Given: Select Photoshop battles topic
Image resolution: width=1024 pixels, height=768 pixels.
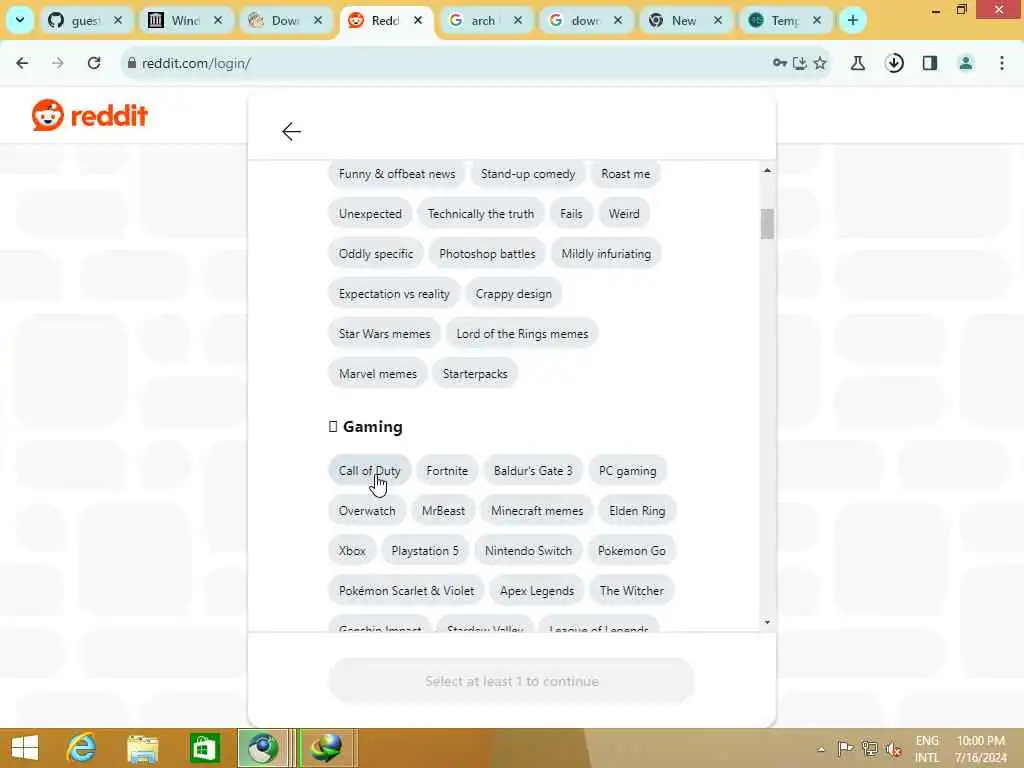Looking at the screenshot, I should click(487, 253).
